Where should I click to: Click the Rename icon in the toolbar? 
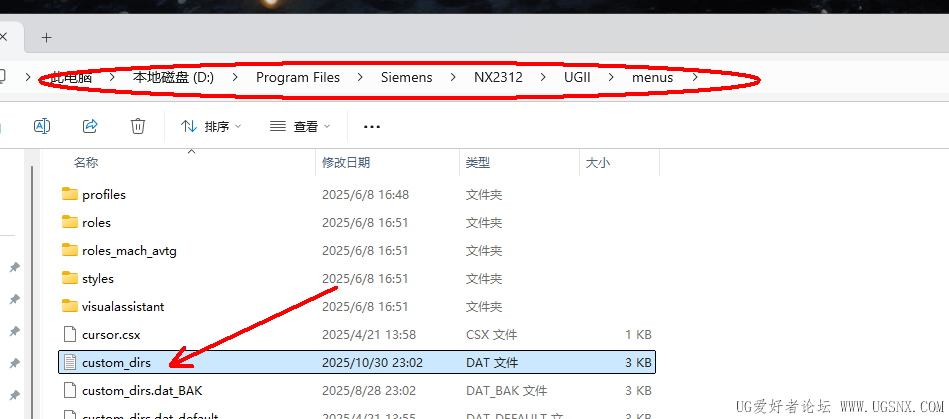click(42, 126)
